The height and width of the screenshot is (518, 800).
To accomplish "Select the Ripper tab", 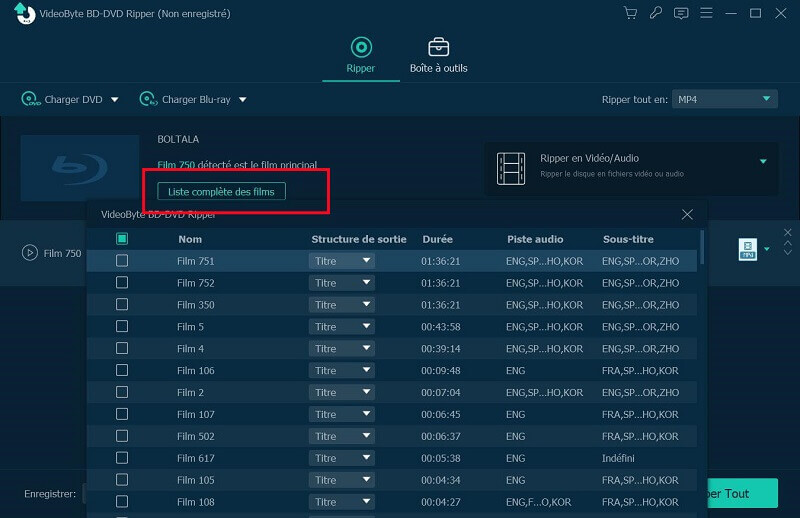I will tap(361, 55).
